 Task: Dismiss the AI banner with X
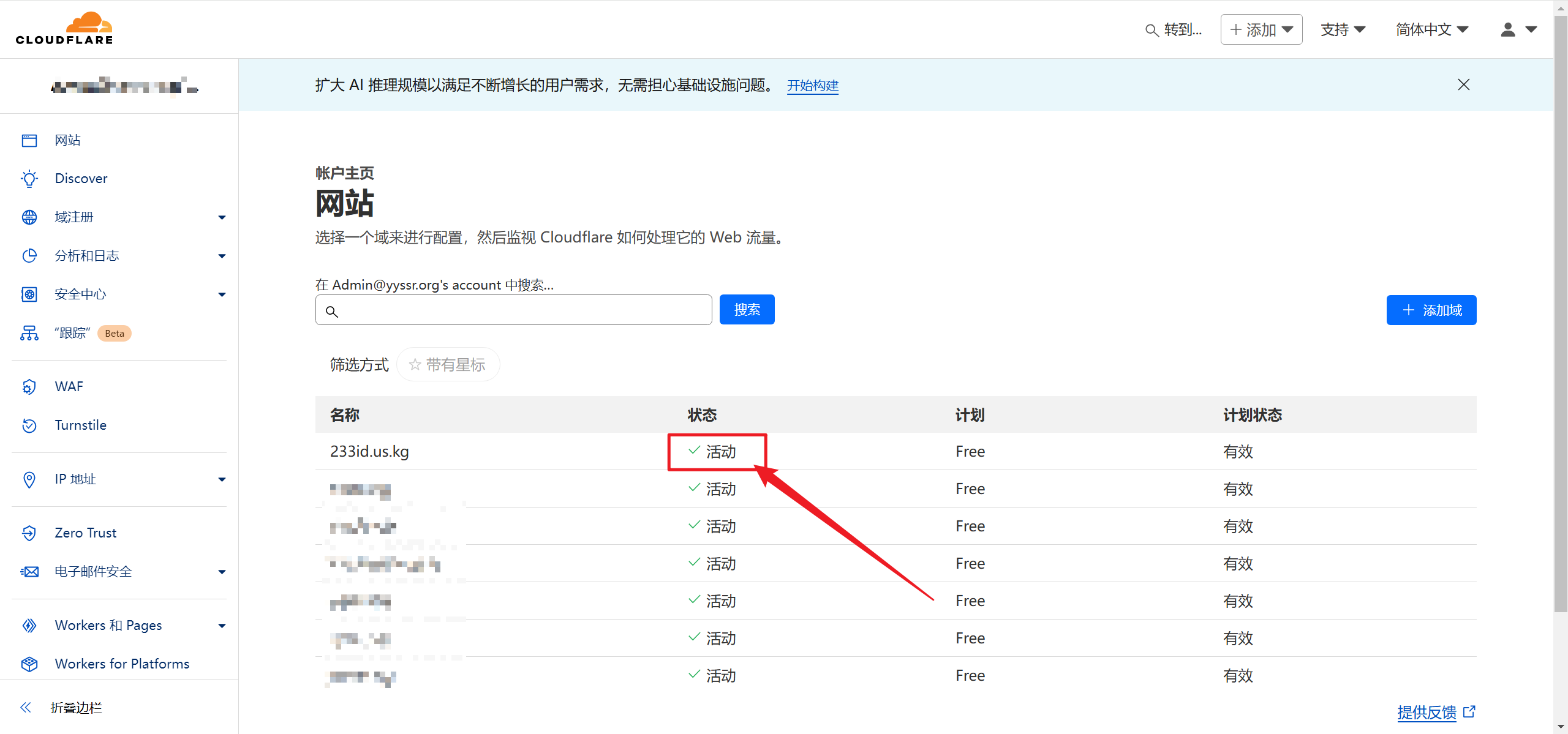tap(1464, 84)
